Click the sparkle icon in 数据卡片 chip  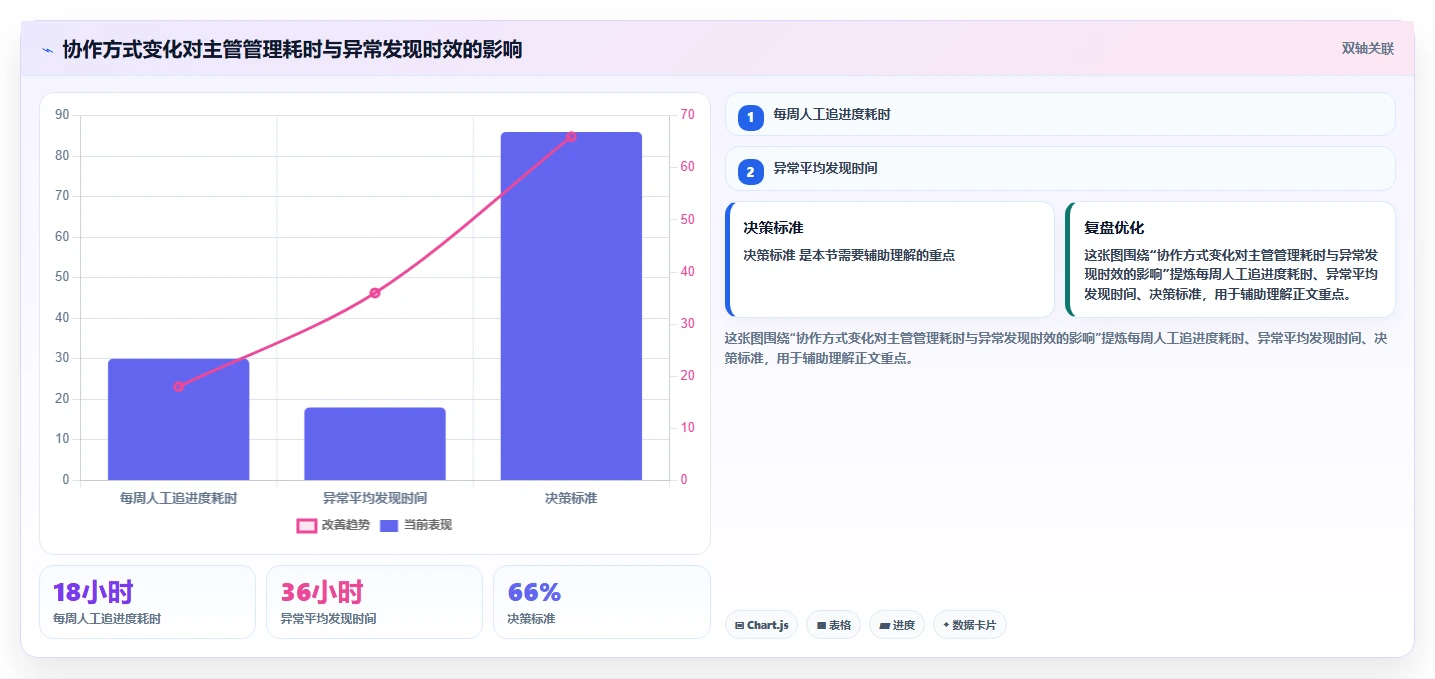[x=946, y=625]
